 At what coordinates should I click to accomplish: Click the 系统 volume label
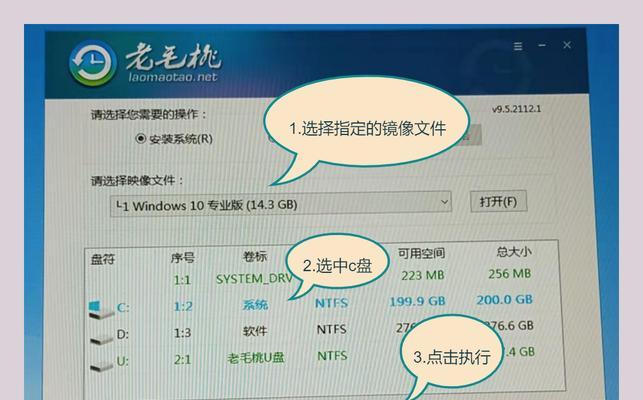tap(255, 305)
